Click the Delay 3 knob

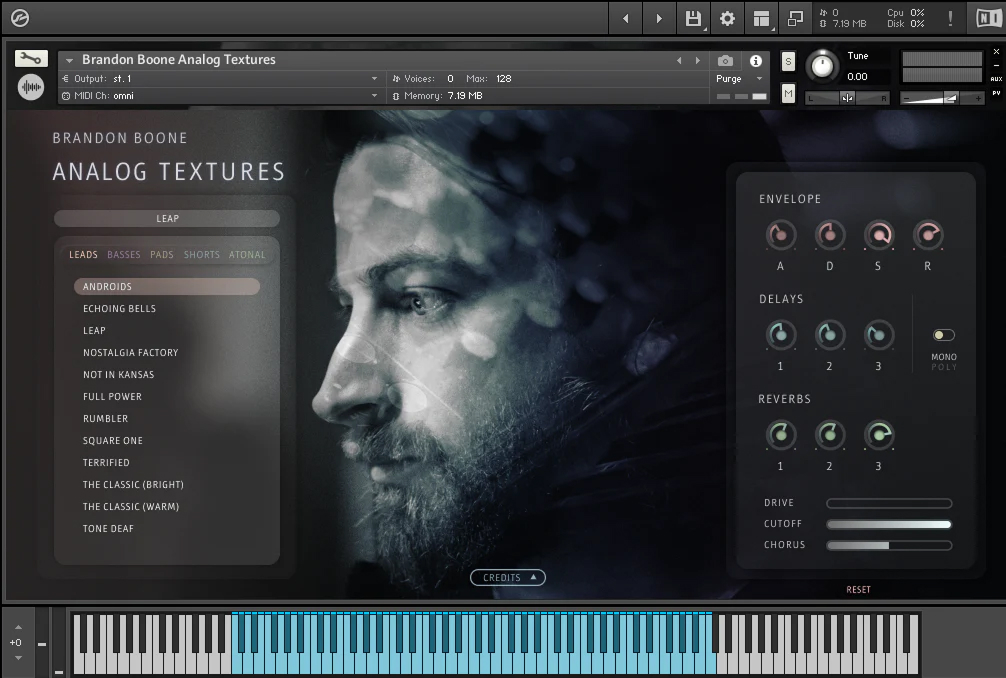(x=878, y=335)
